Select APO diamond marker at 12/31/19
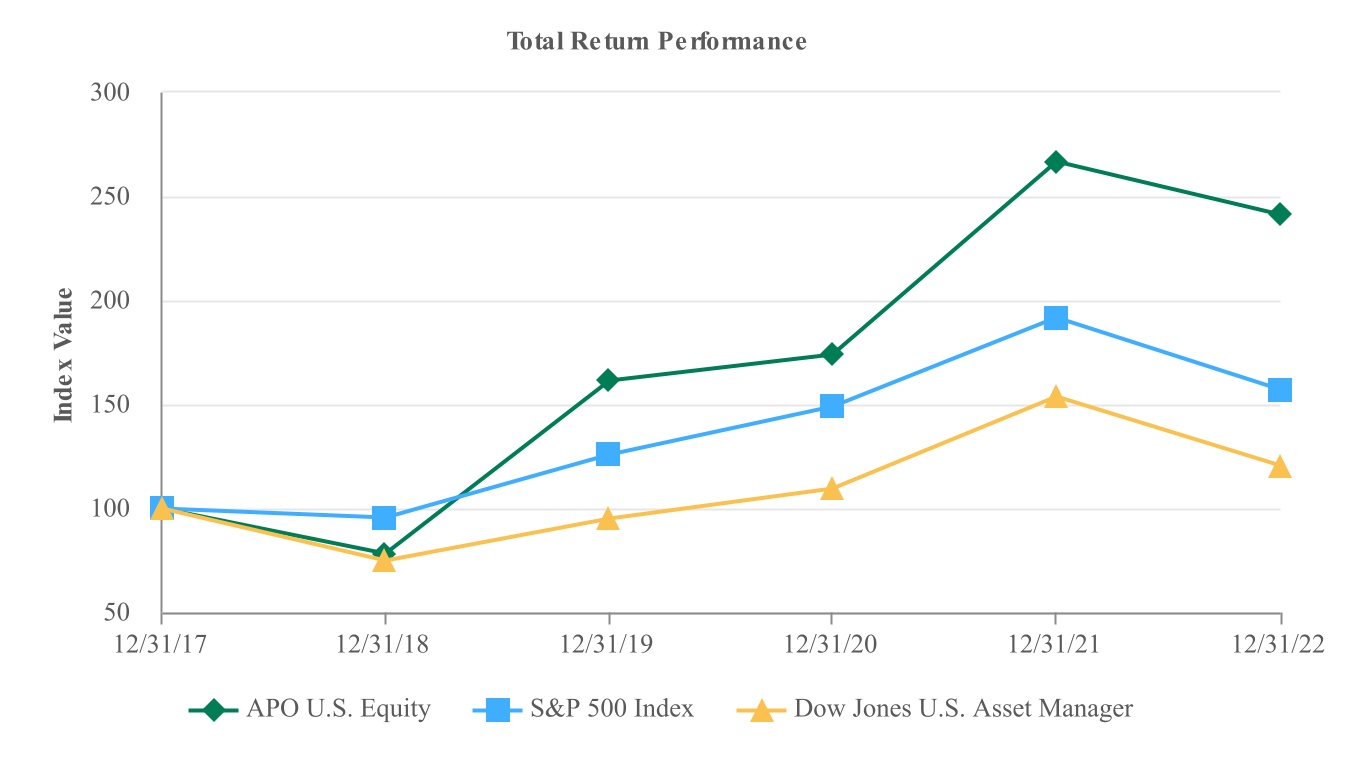This screenshot has width=1360, height=760. [608, 380]
